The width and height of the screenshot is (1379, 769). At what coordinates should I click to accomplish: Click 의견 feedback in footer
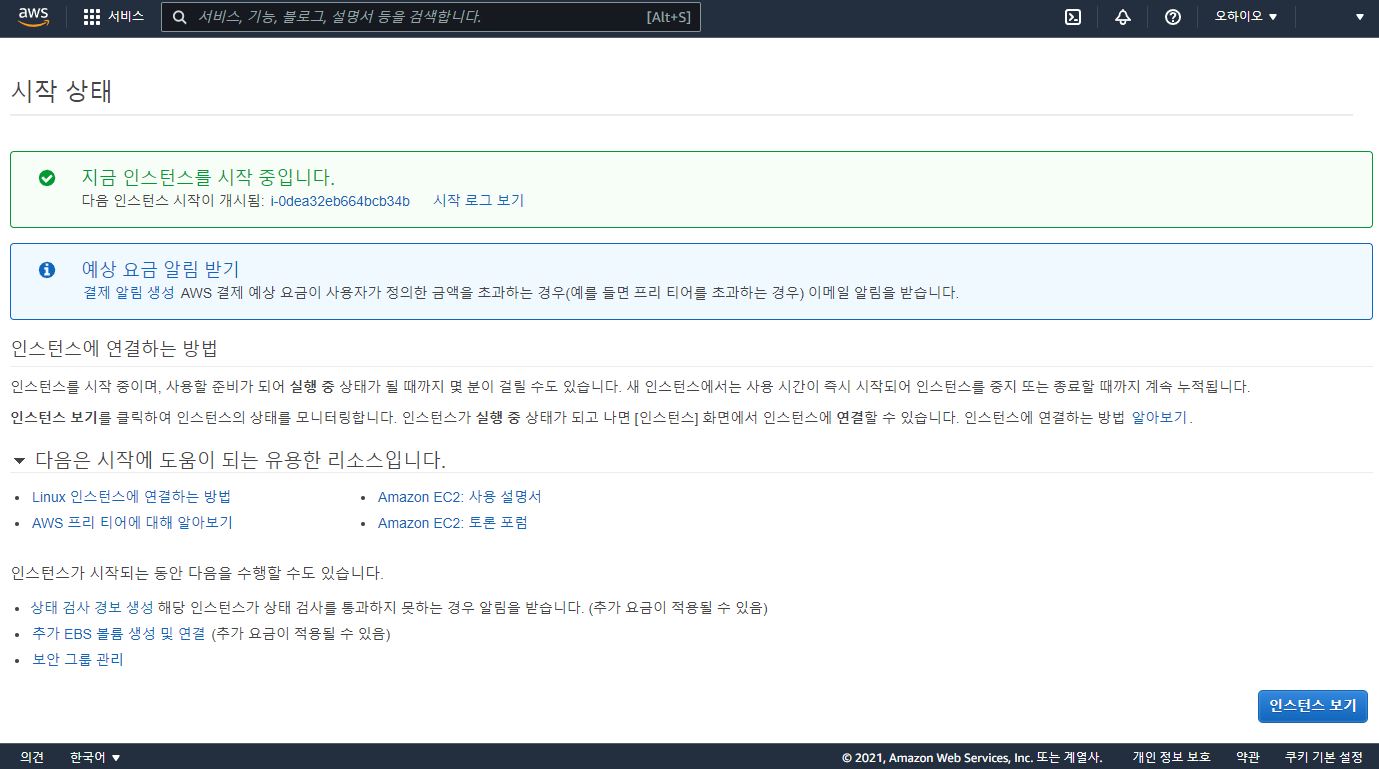point(32,757)
